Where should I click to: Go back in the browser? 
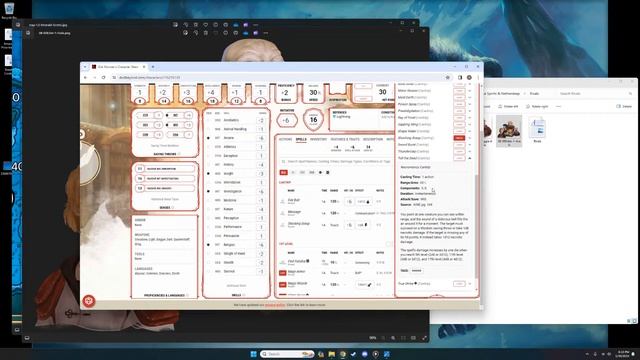tap(86, 78)
